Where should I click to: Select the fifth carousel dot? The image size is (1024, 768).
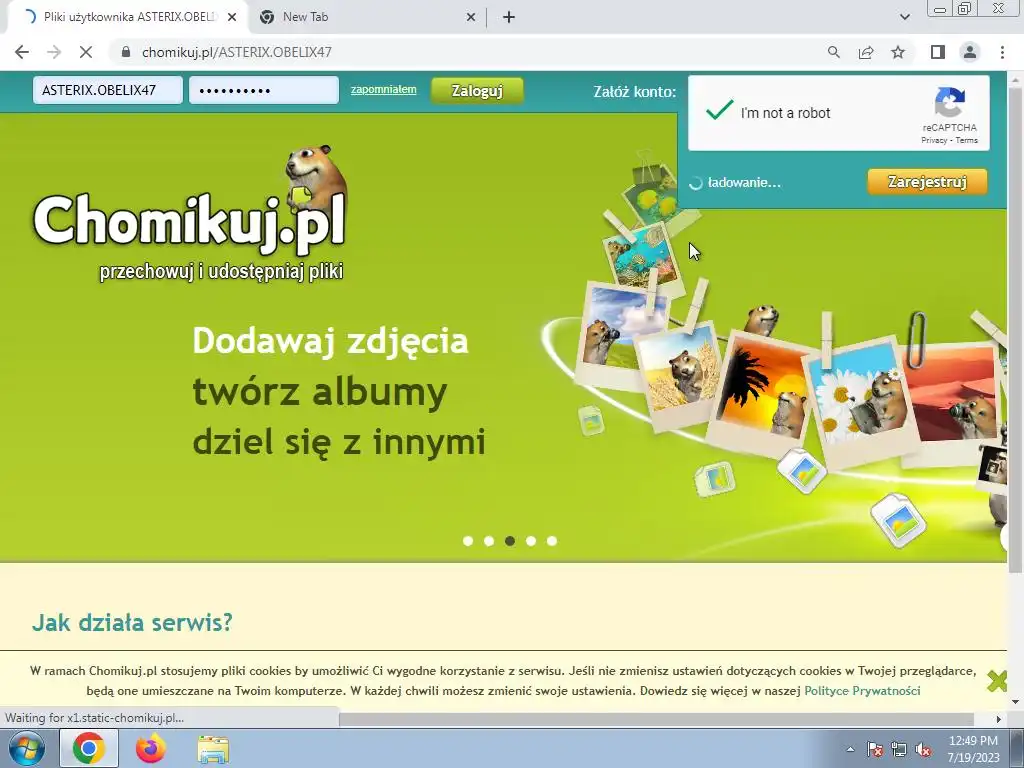pos(552,541)
